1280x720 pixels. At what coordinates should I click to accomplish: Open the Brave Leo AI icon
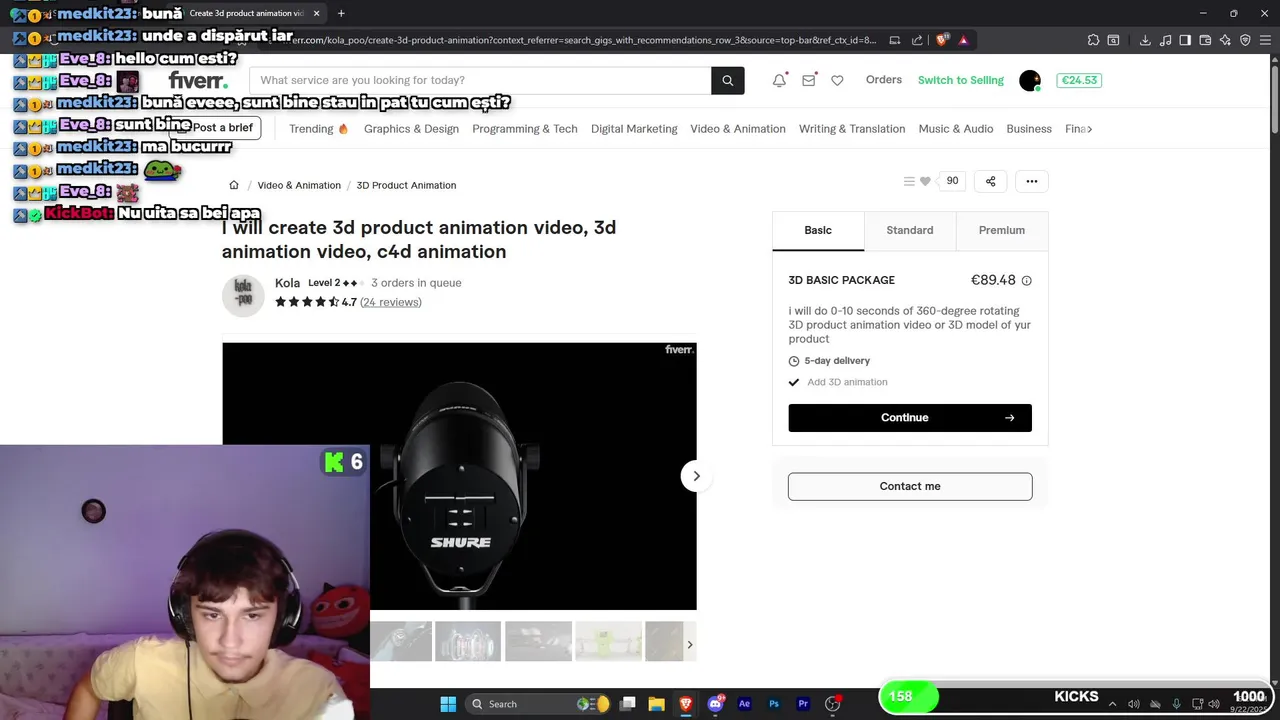[x=1225, y=40]
